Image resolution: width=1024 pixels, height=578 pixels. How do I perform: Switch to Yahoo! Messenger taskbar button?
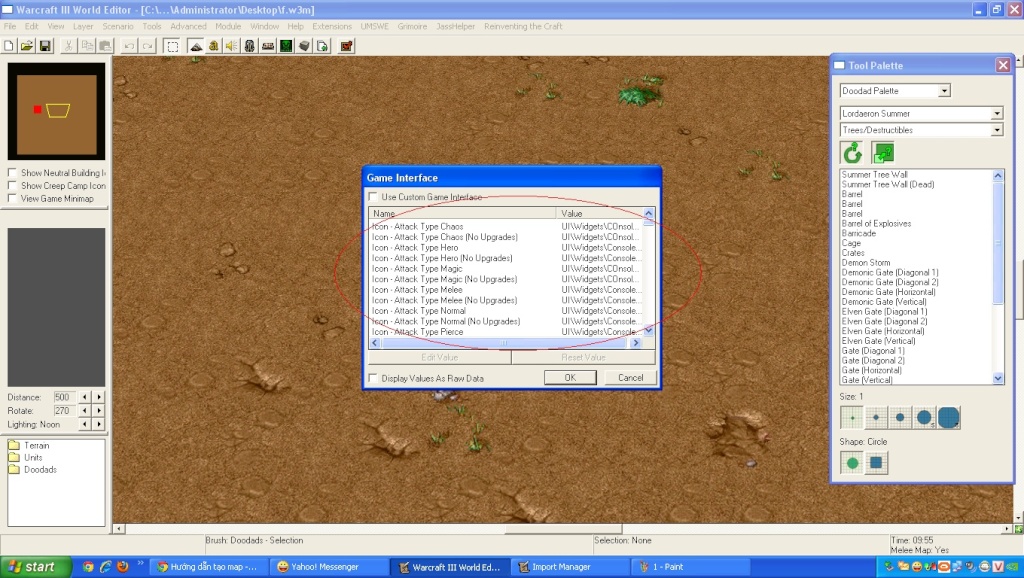point(328,567)
